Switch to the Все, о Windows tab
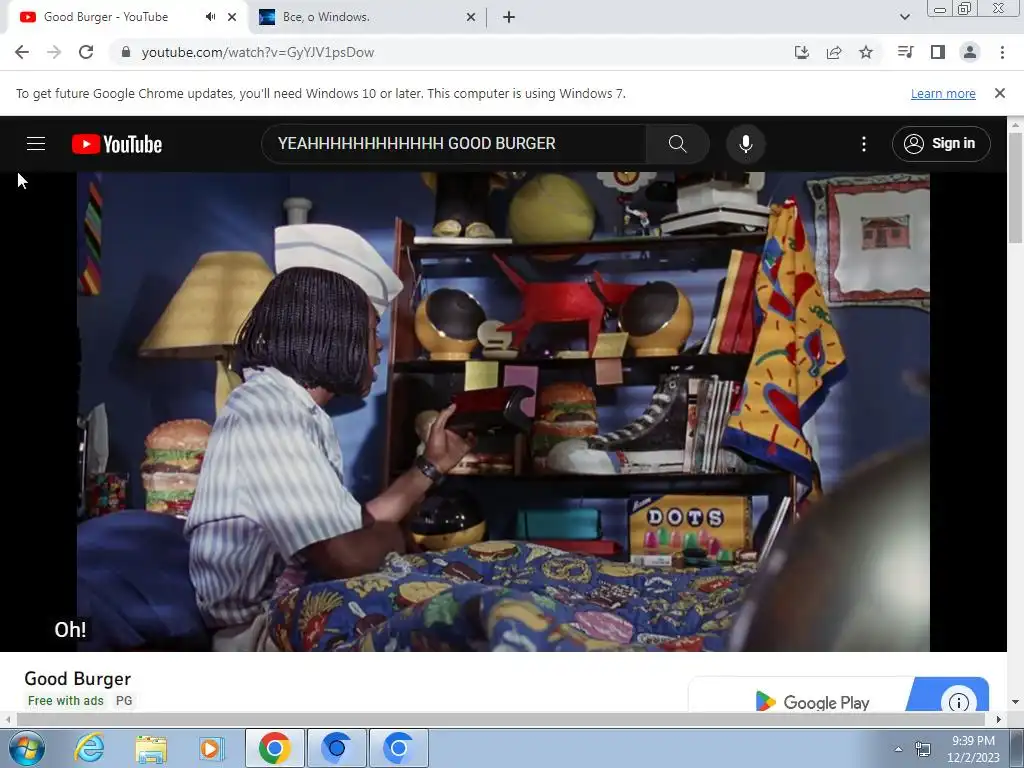Screen dimensions: 1024x768 coord(368,17)
